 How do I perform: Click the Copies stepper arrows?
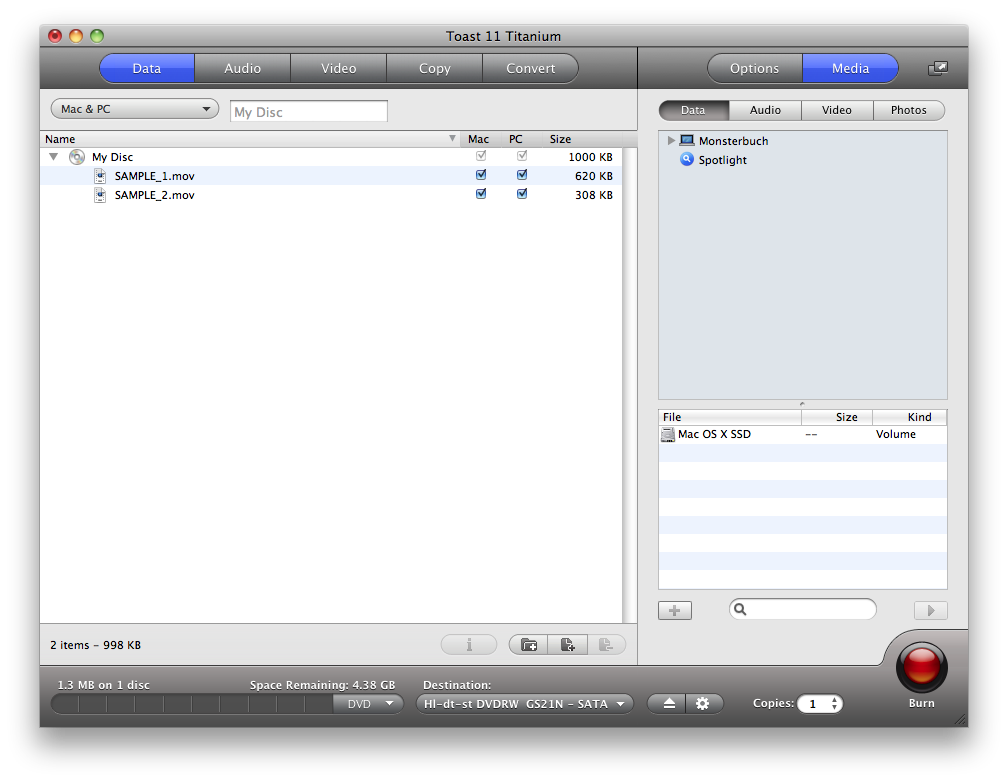834,704
